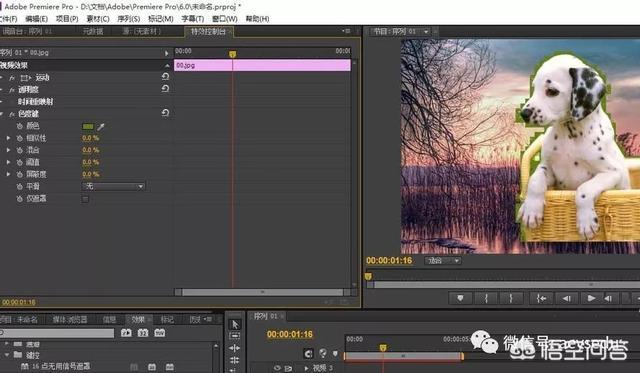
Task: Select the Track Select tool
Action: click(235, 336)
